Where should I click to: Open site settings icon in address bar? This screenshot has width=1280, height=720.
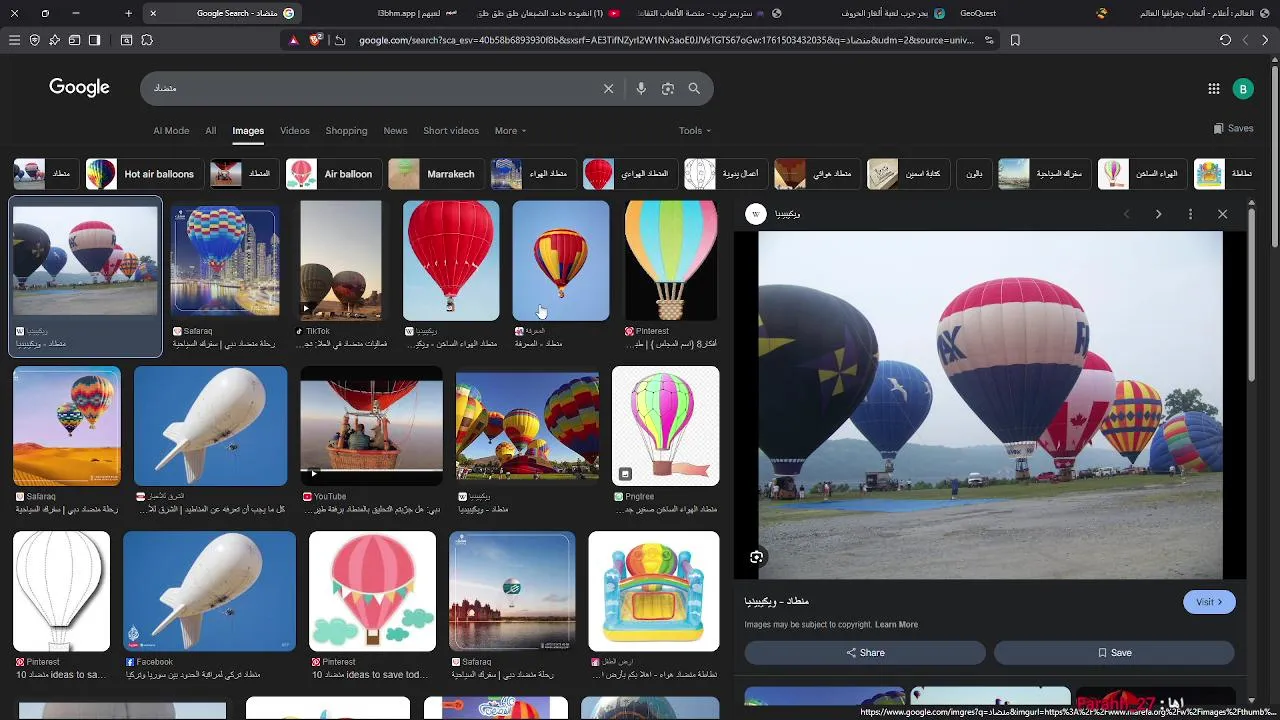[989, 40]
